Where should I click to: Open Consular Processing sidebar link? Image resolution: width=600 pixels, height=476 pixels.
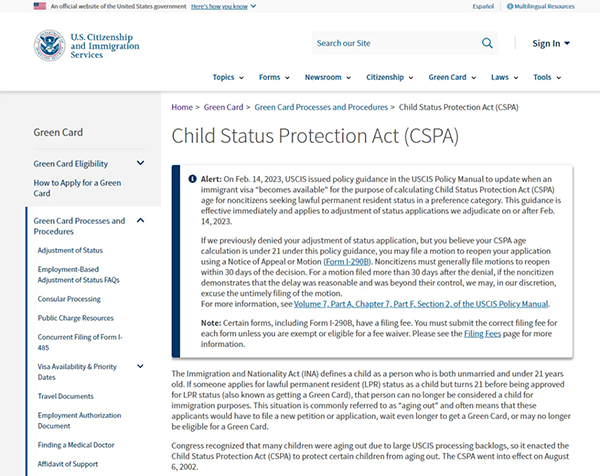tap(69, 299)
